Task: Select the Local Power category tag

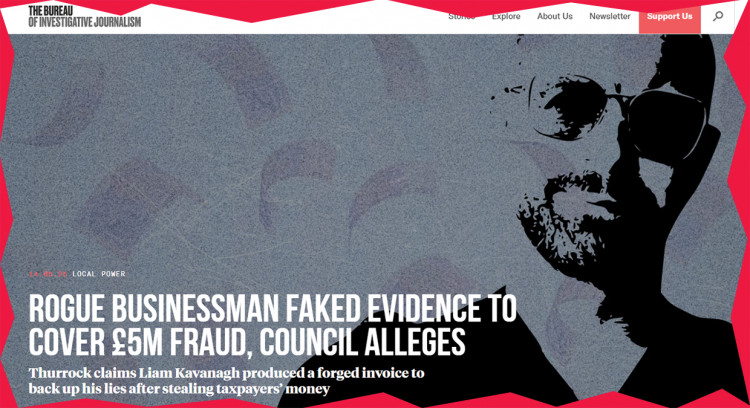Action: click(x=99, y=274)
